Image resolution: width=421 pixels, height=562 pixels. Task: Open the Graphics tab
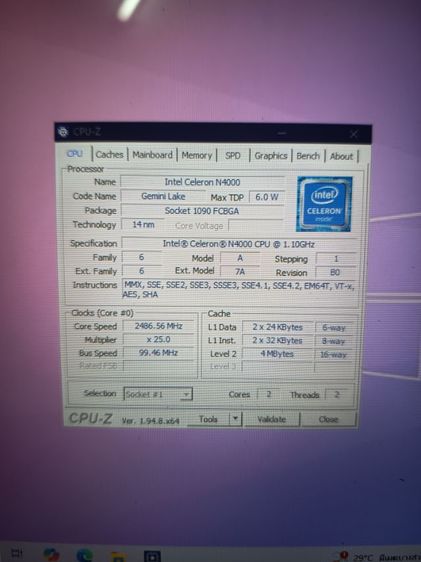point(271,156)
